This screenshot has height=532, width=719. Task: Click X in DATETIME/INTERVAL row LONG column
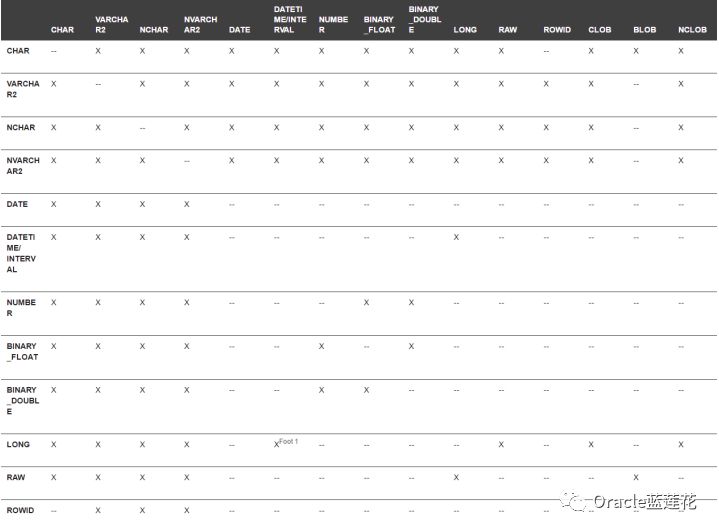coord(456,237)
